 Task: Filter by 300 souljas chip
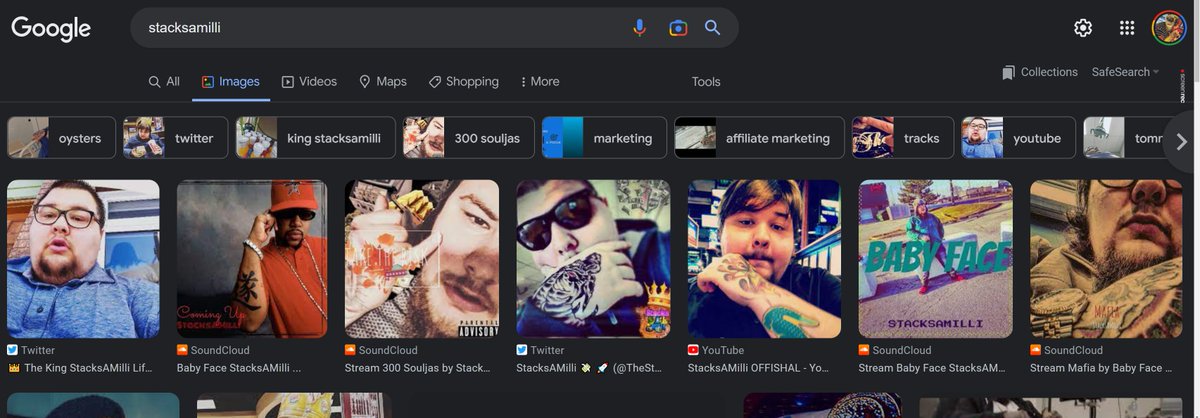point(469,138)
